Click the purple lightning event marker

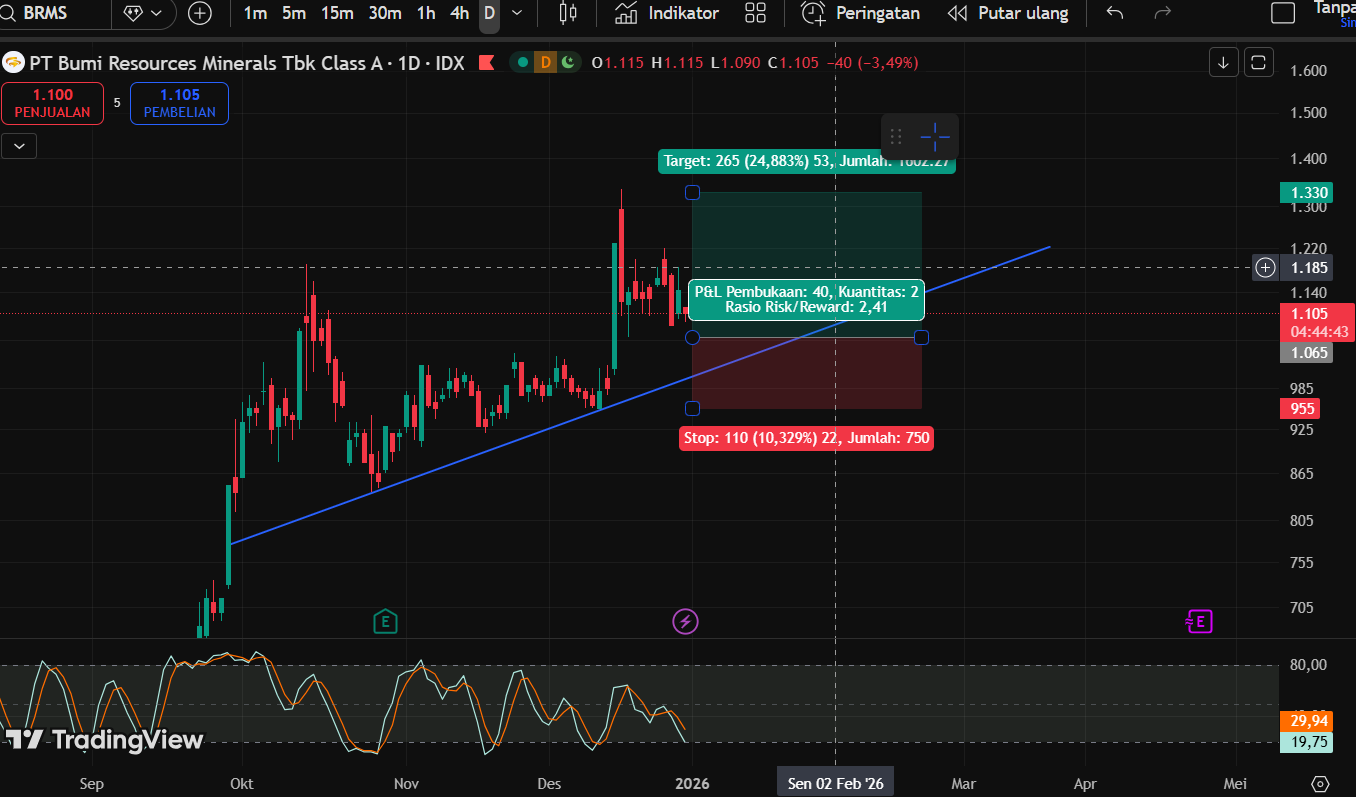tap(685, 622)
